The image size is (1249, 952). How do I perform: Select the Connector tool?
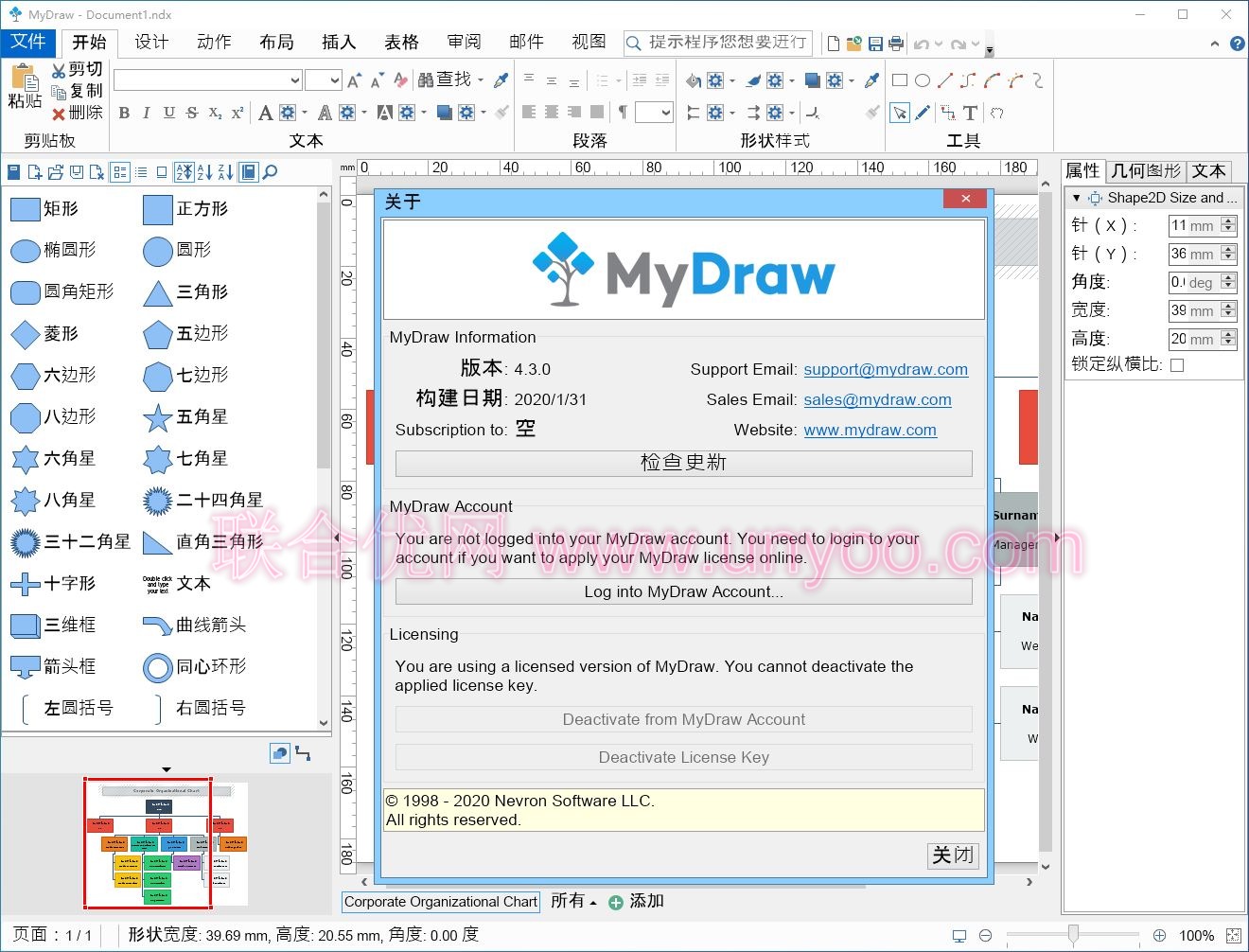(x=947, y=113)
